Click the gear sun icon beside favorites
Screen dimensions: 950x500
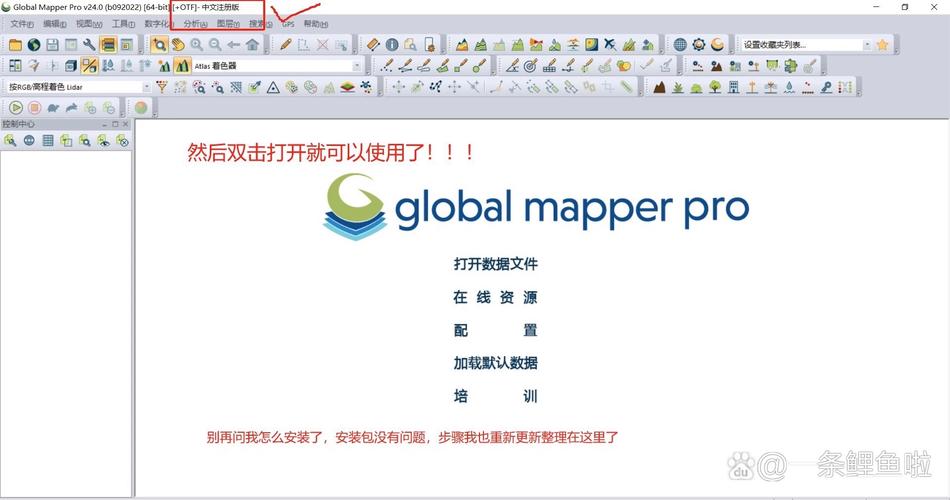tap(699, 44)
